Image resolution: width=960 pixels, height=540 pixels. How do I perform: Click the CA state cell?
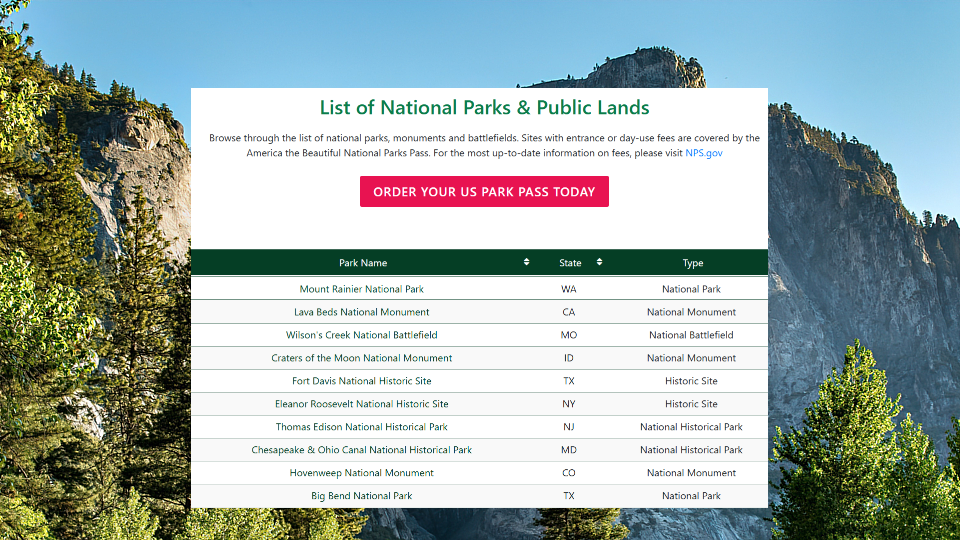coord(569,312)
